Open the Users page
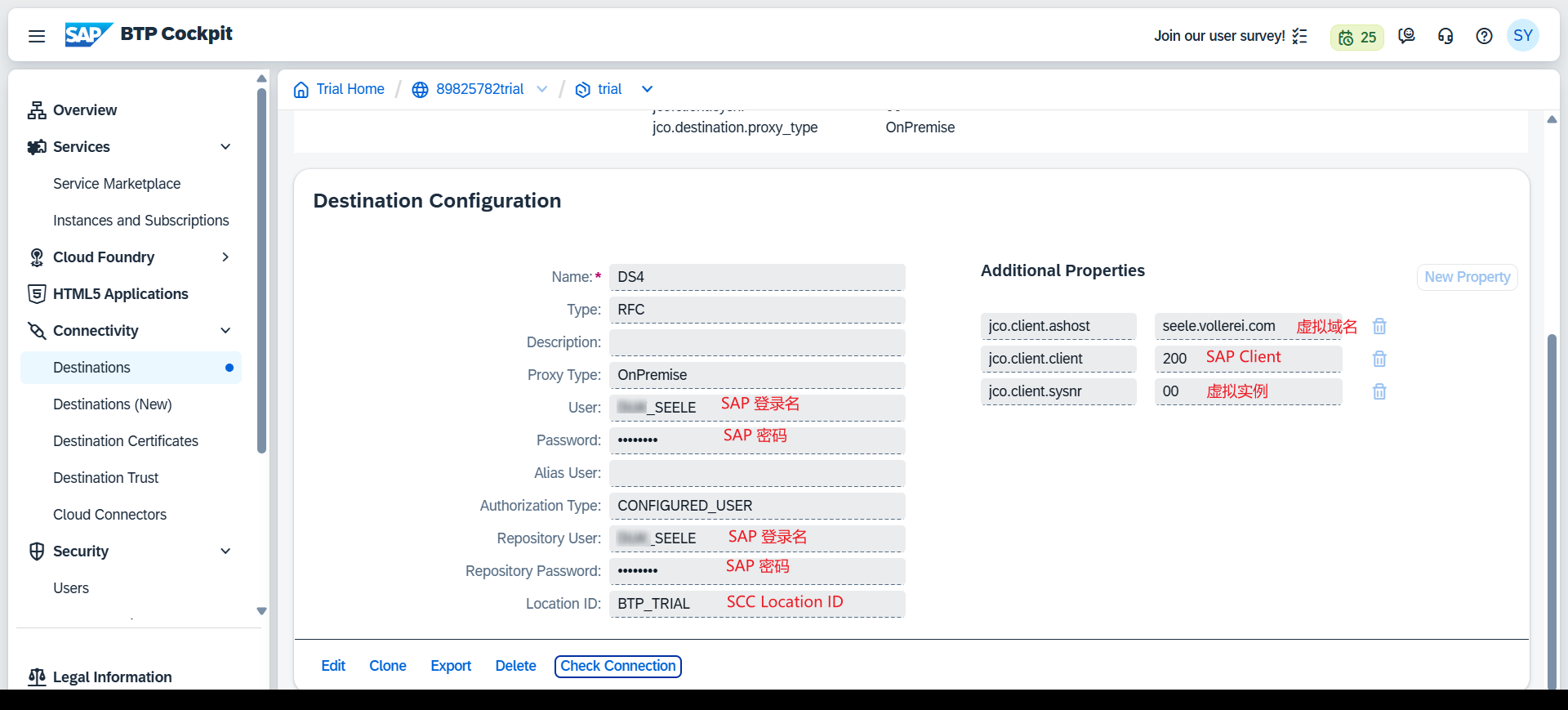The height and width of the screenshot is (710, 1568). click(71, 588)
